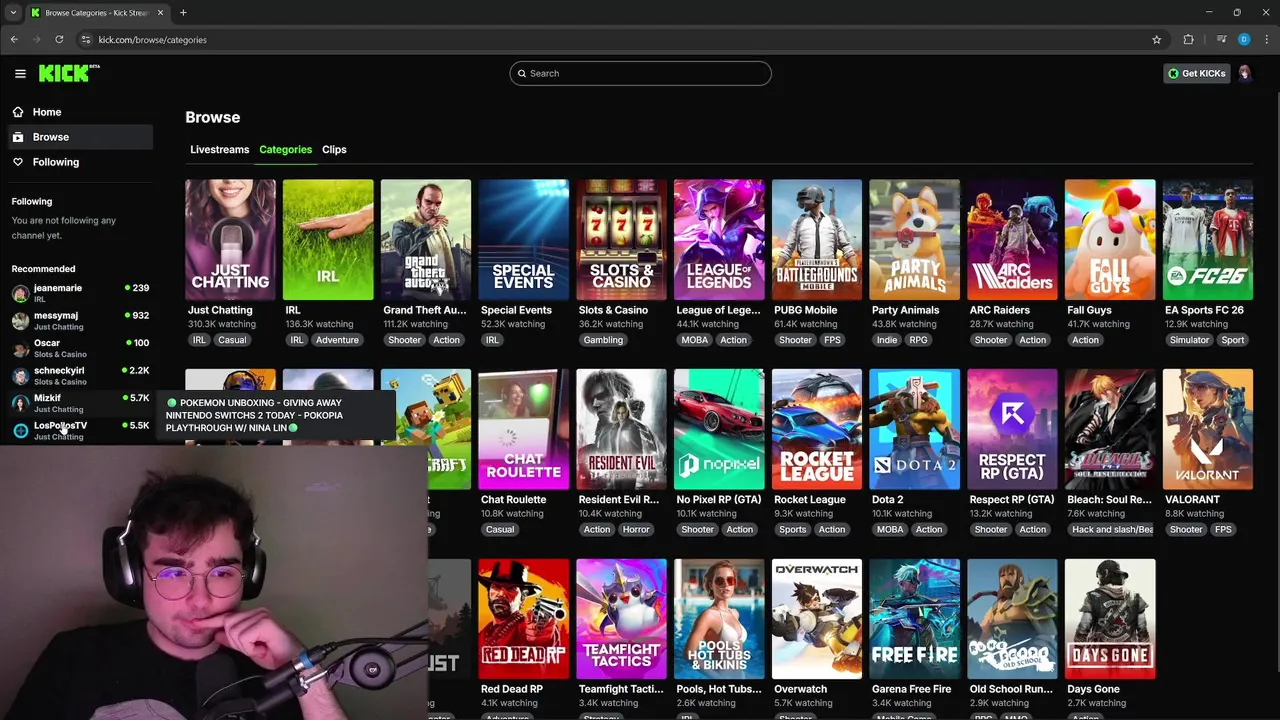Screen dimensions: 1280x720
Task: Open schneckyirl channel avatar
Action: point(20,376)
